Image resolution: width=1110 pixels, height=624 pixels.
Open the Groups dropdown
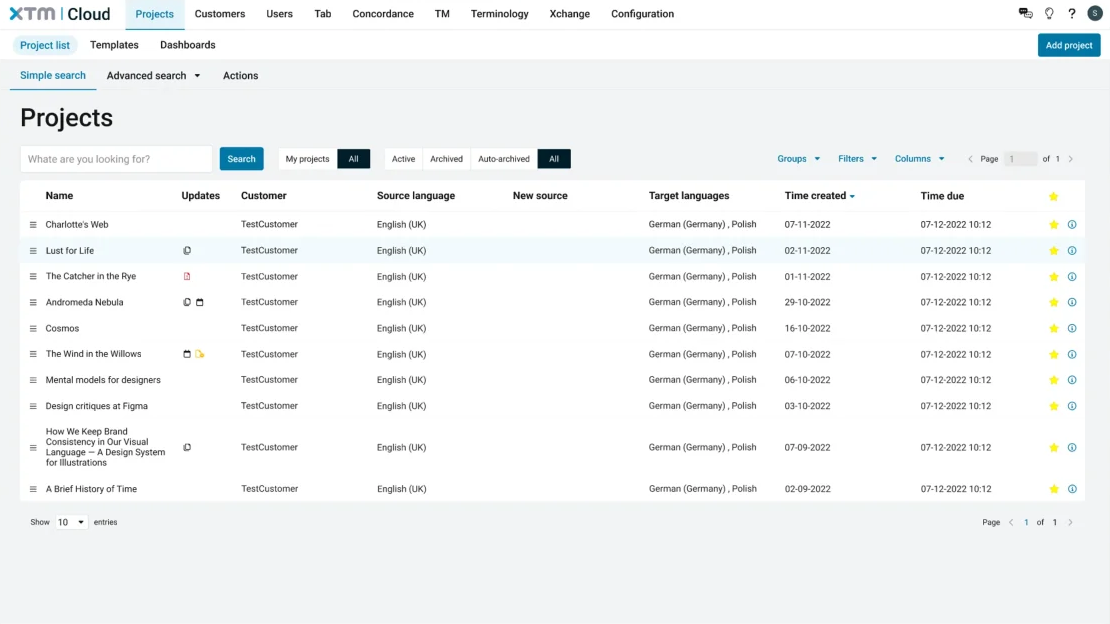[x=799, y=159]
